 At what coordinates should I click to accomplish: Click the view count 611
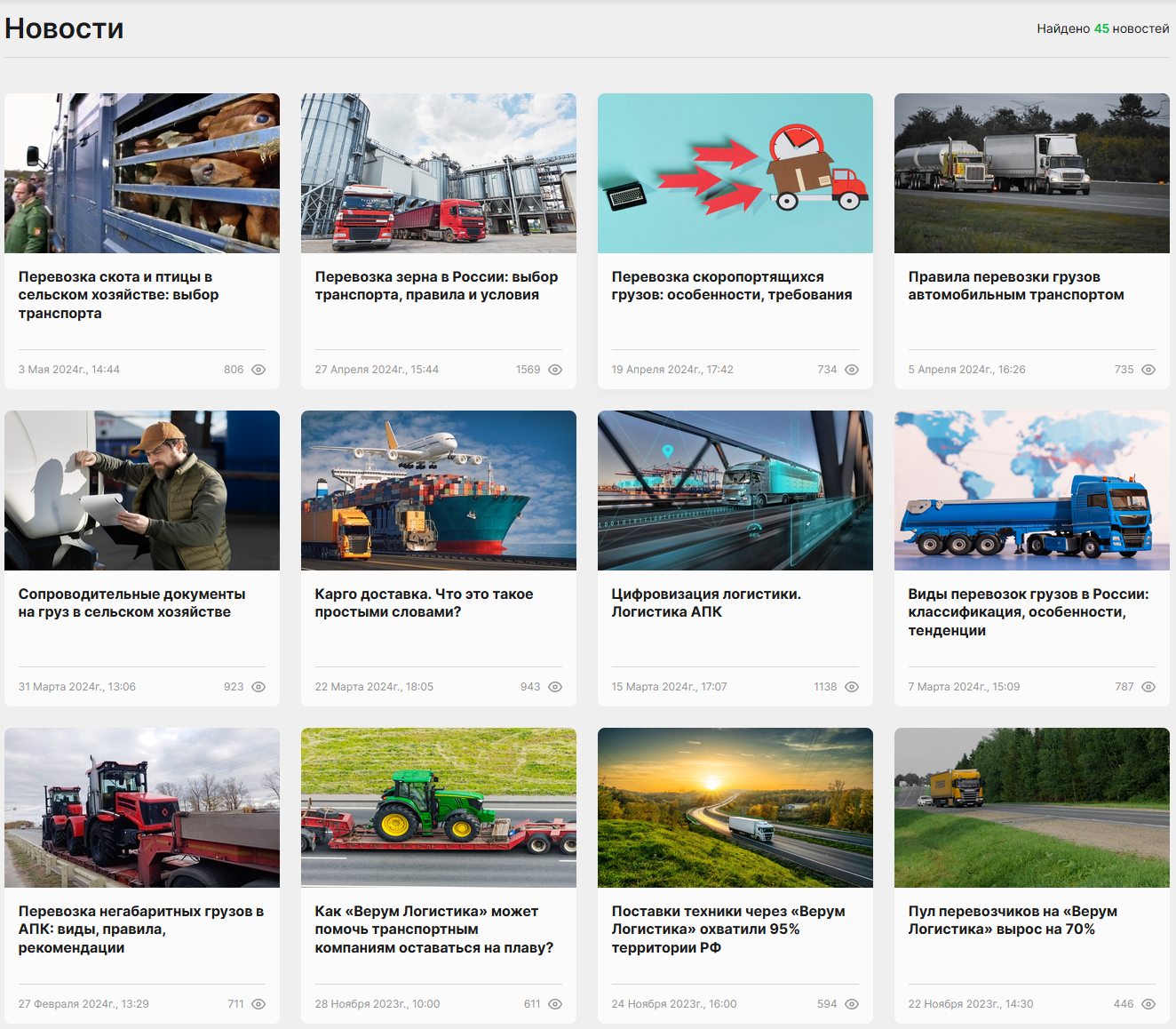point(532,1004)
